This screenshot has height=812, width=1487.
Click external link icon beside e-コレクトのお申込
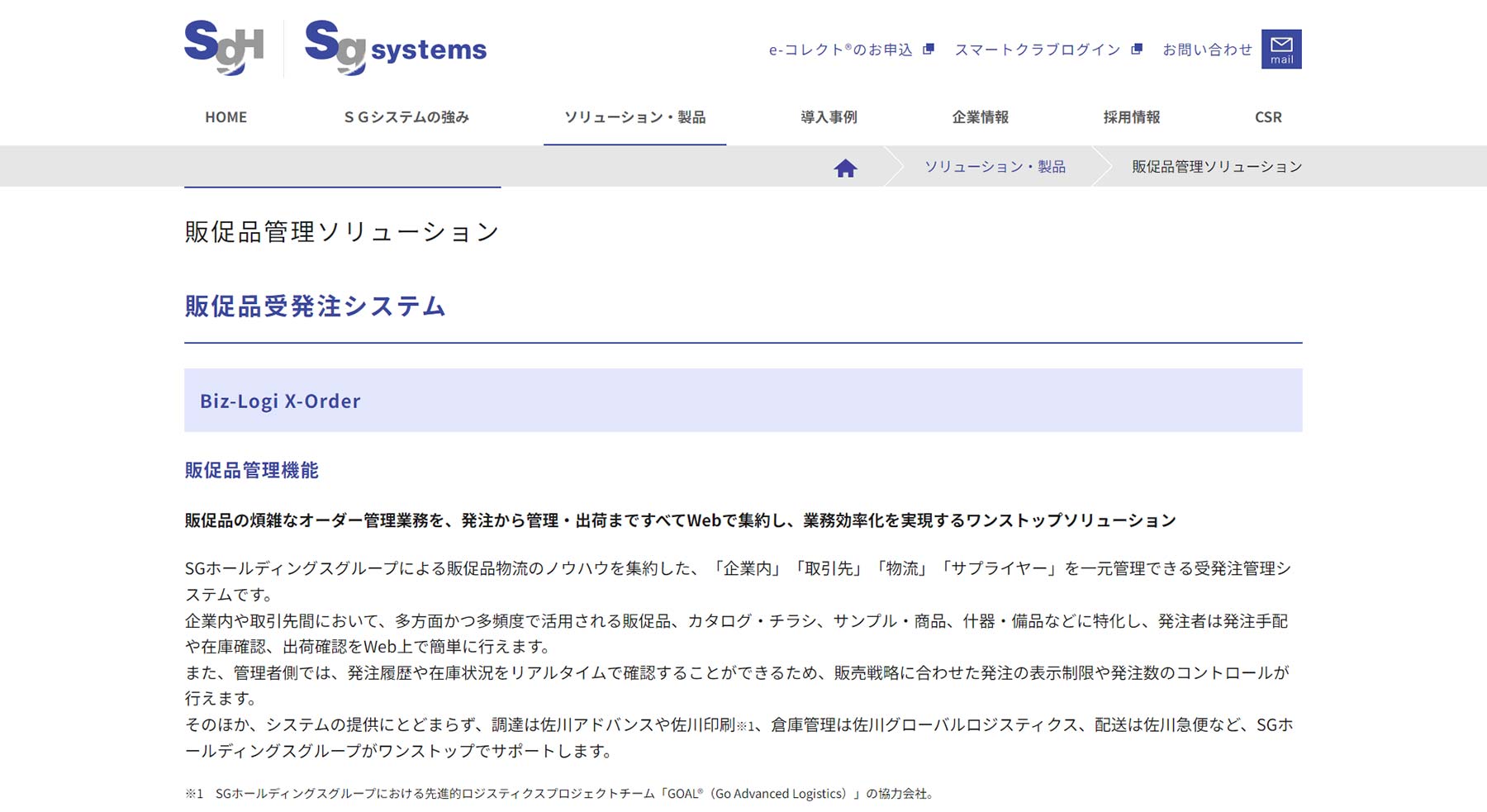pos(929,50)
